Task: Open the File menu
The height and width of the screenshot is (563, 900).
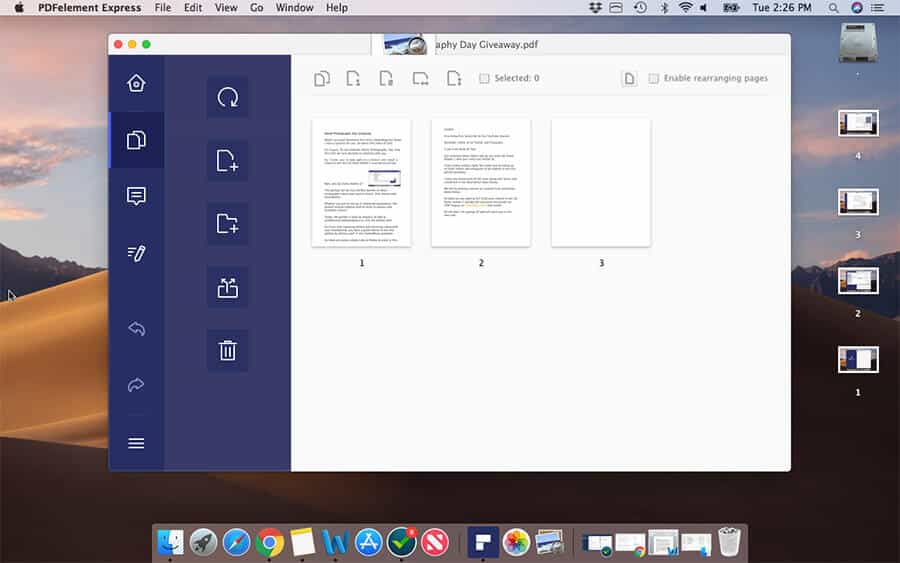Action: click(x=163, y=7)
